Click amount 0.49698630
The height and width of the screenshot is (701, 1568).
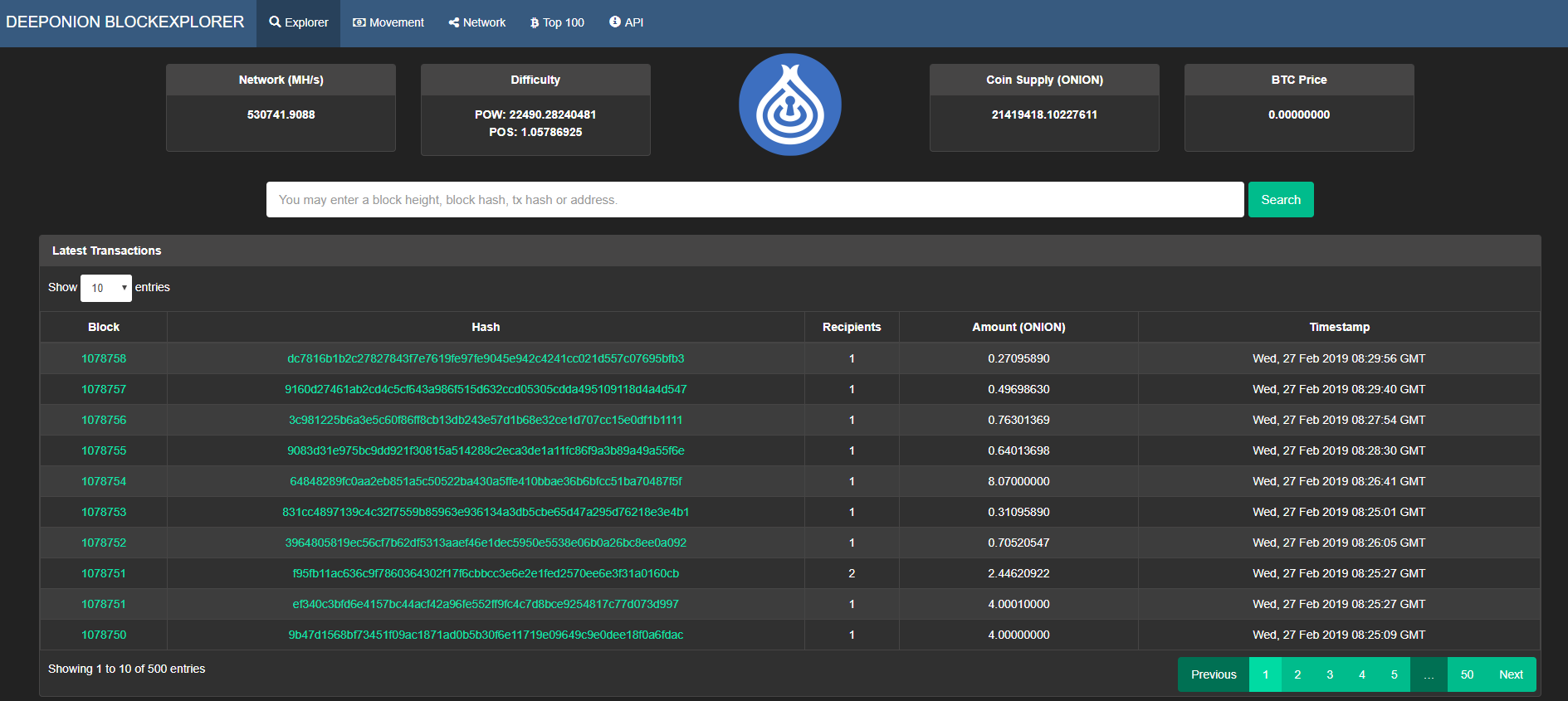point(1018,389)
